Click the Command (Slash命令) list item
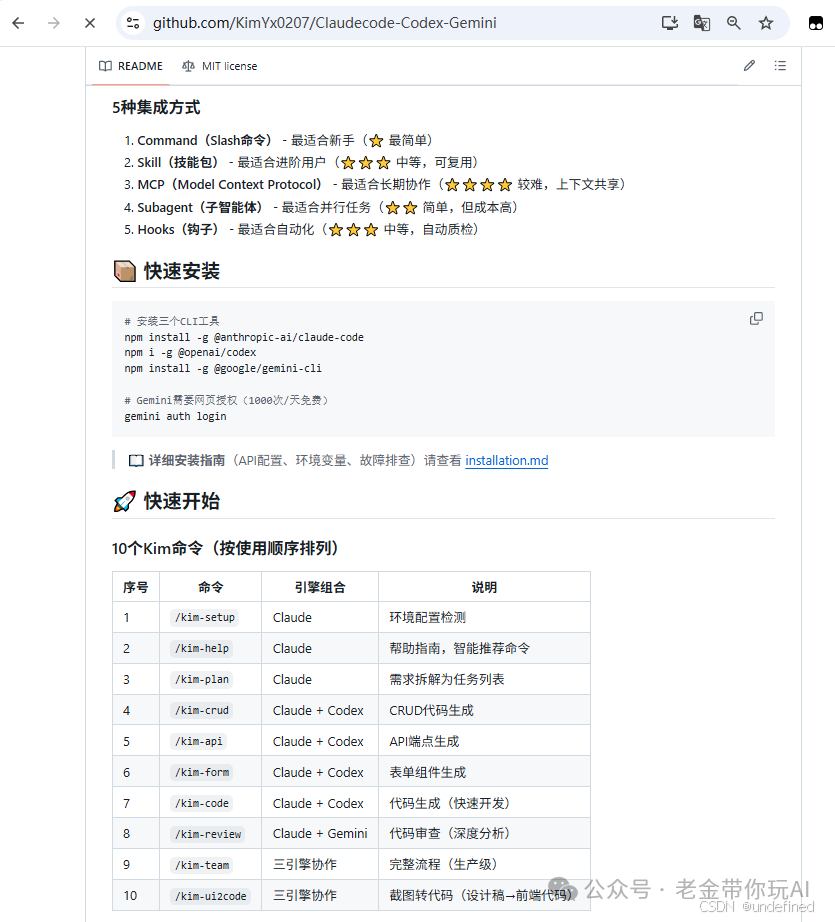The width and height of the screenshot is (835, 922). [278, 141]
